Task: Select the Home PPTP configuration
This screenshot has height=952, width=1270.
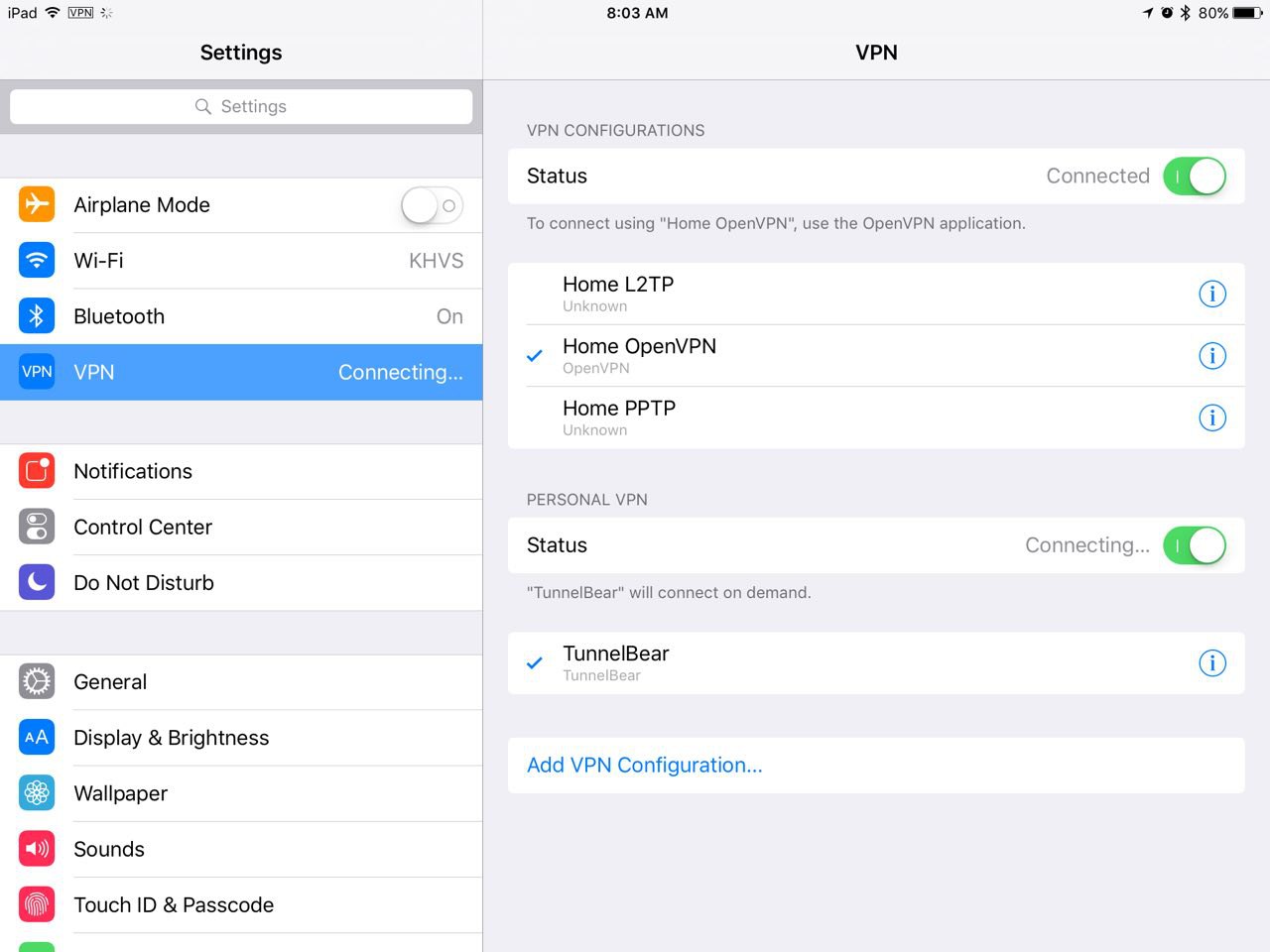Action: coord(619,417)
